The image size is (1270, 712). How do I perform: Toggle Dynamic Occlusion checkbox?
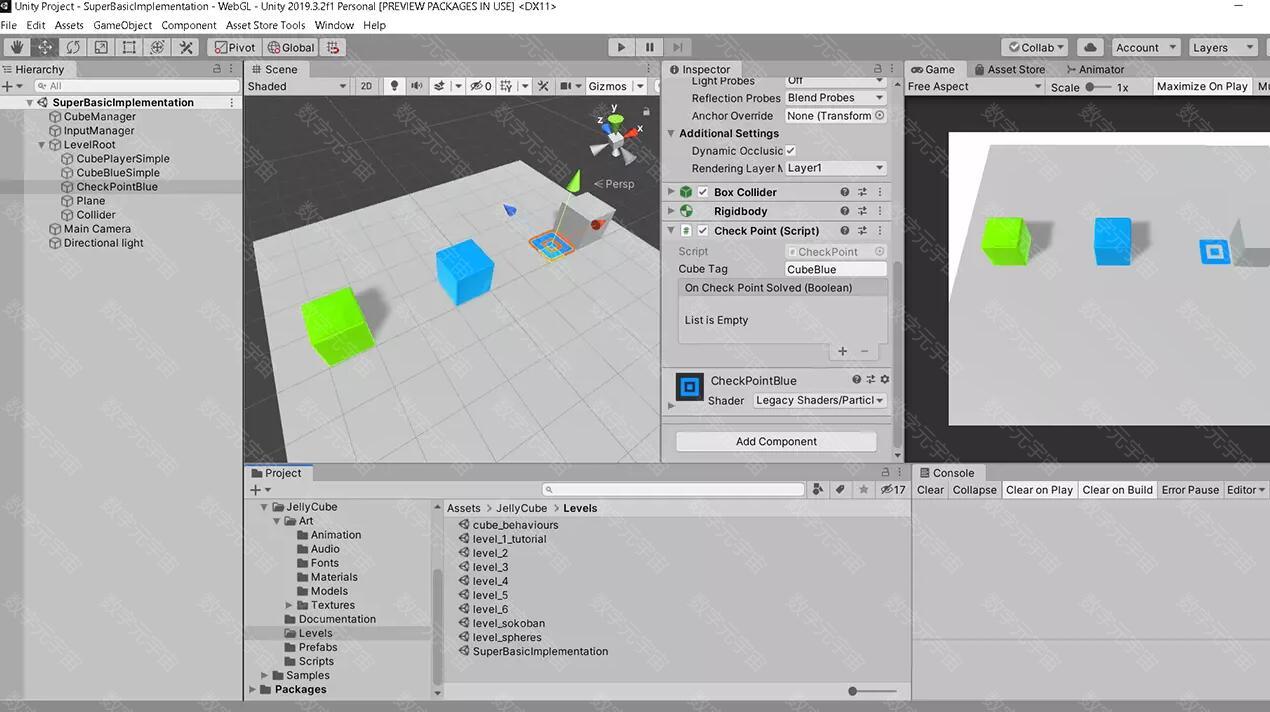[x=790, y=151]
